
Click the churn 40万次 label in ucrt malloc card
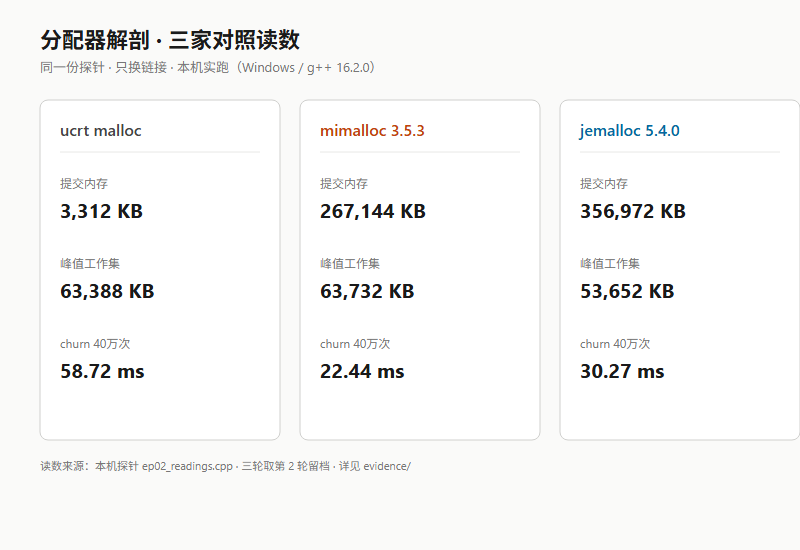(x=95, y=343)
